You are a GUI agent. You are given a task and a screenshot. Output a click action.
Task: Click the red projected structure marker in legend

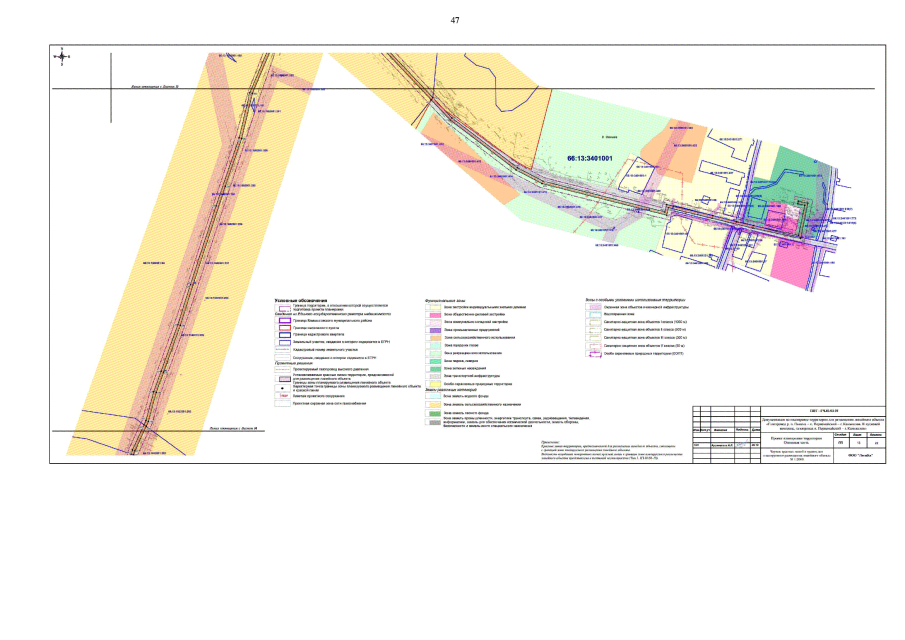[284, 395]
